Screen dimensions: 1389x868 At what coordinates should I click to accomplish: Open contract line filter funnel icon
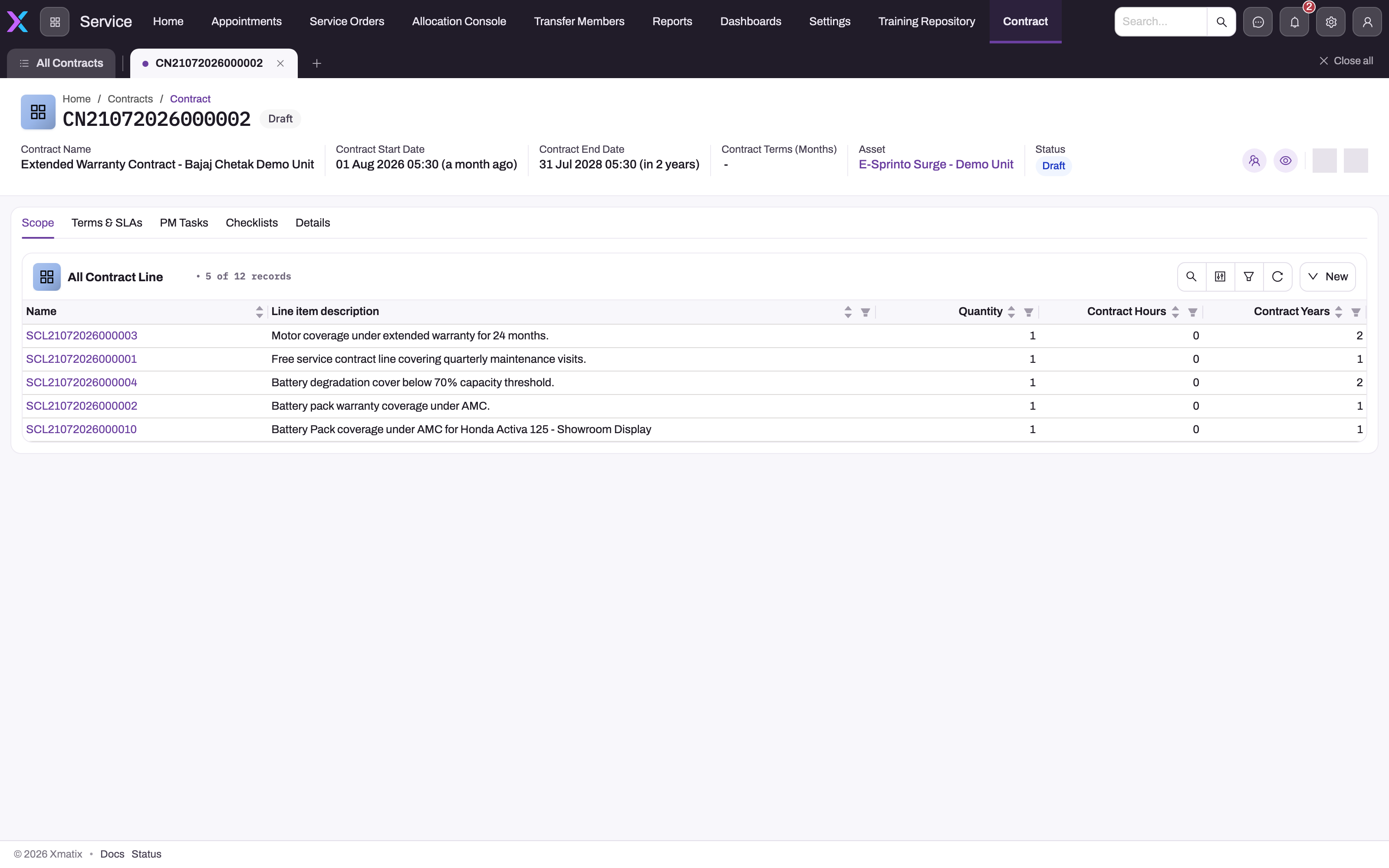click(x=1249, y=277)
